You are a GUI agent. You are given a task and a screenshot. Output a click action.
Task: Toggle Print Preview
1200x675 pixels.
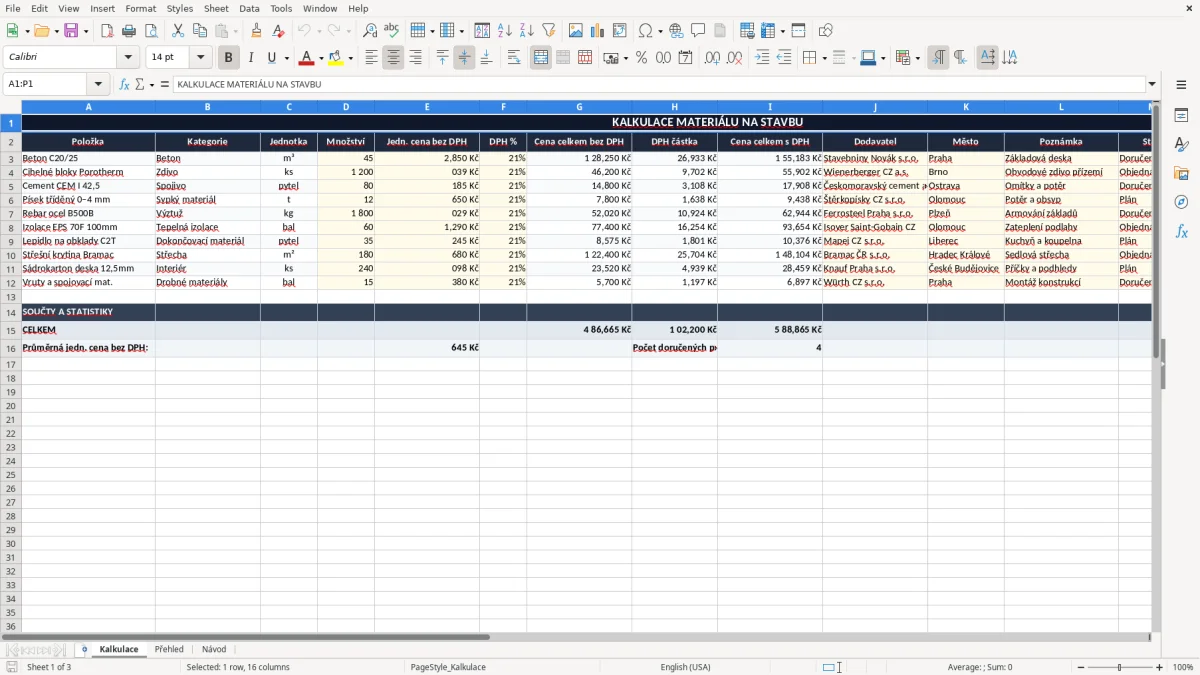click(x=151, y=31)
